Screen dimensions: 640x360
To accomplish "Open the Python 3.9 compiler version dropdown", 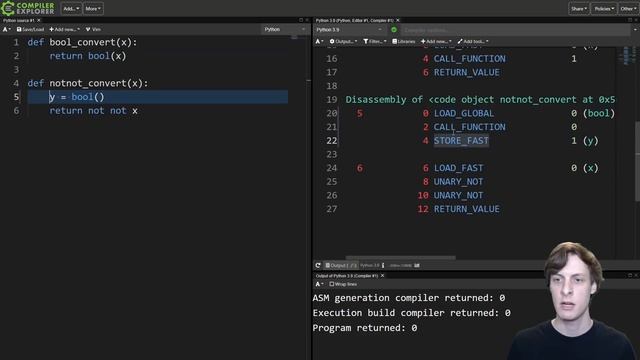I will tap(349, 30).
